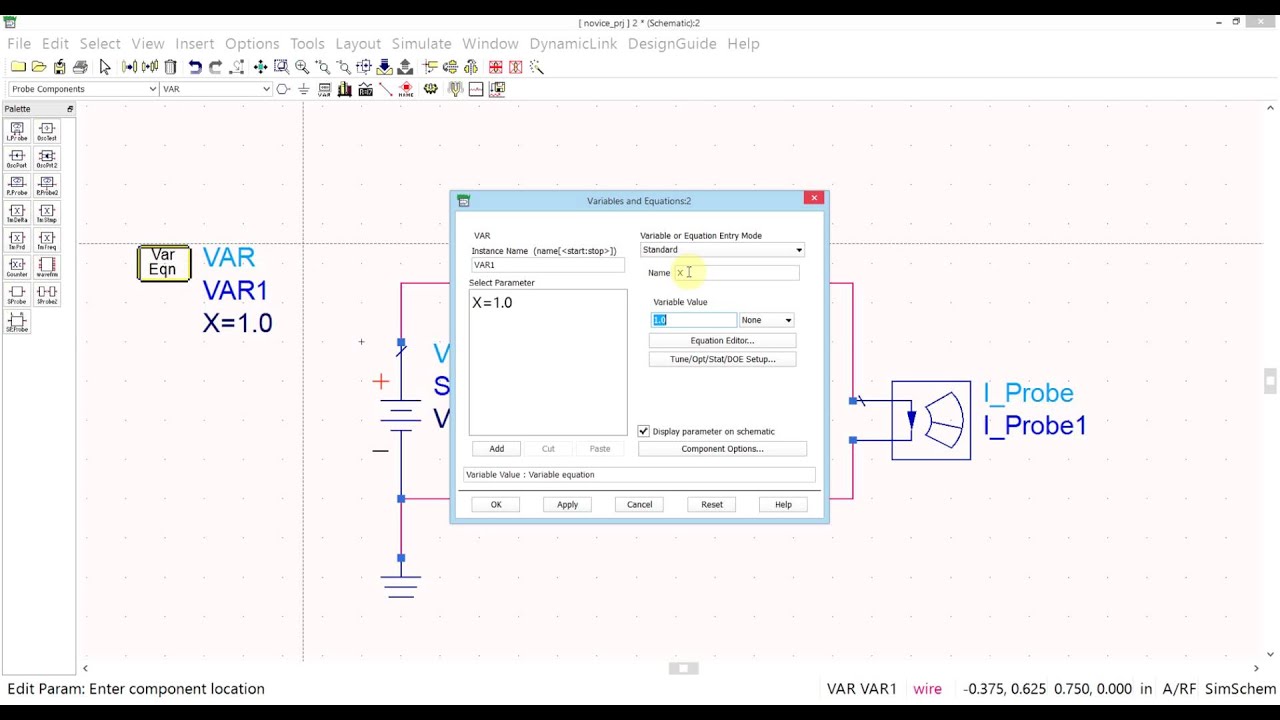This screenshot has width=1280, height=720.
Task: Select the OscTest palette component
Action: tap(46, 132)
